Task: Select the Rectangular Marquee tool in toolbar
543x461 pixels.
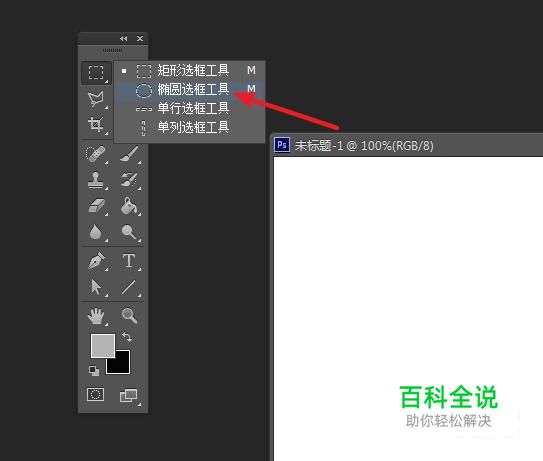Action: click(x=96, y=73)
